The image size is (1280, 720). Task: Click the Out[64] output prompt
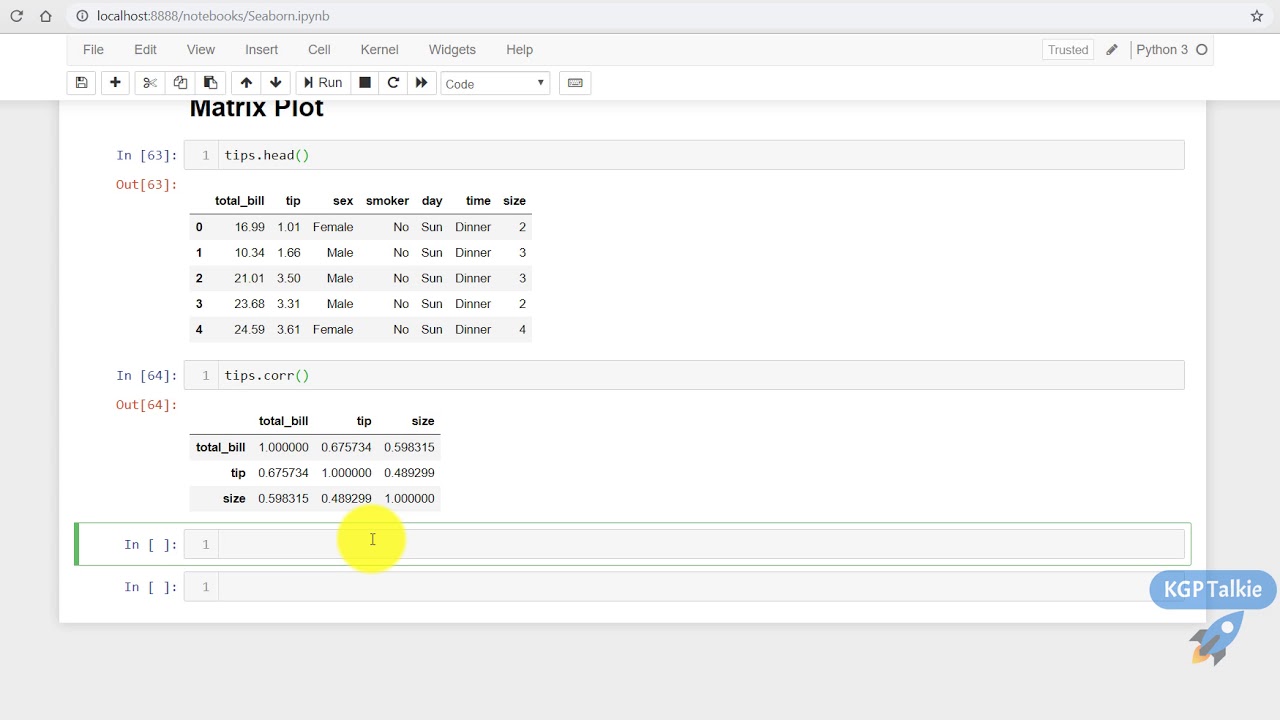click(x=147, y=404)
